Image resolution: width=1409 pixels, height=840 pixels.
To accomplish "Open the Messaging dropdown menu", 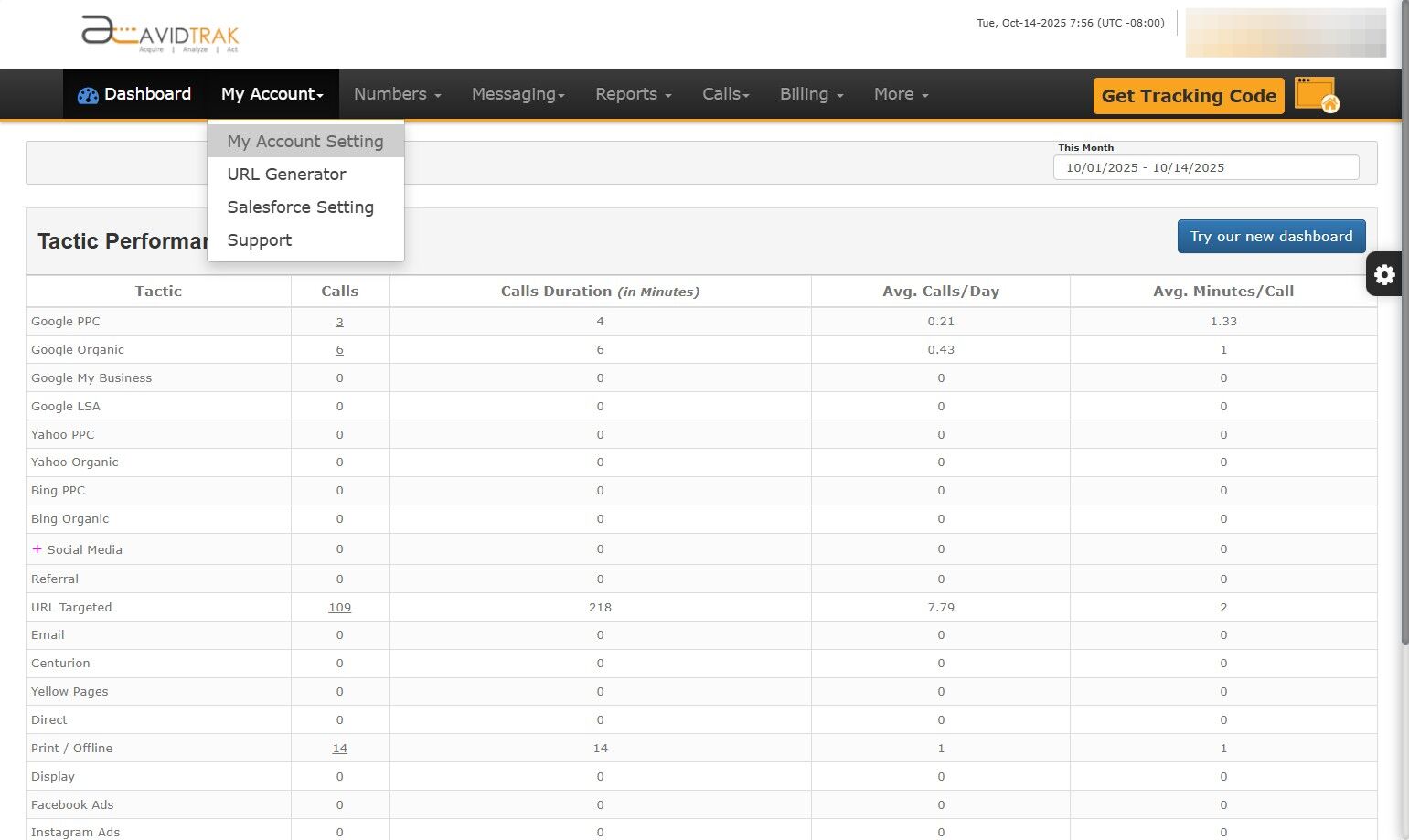I will pyautogui.click(x=518, y=94).
